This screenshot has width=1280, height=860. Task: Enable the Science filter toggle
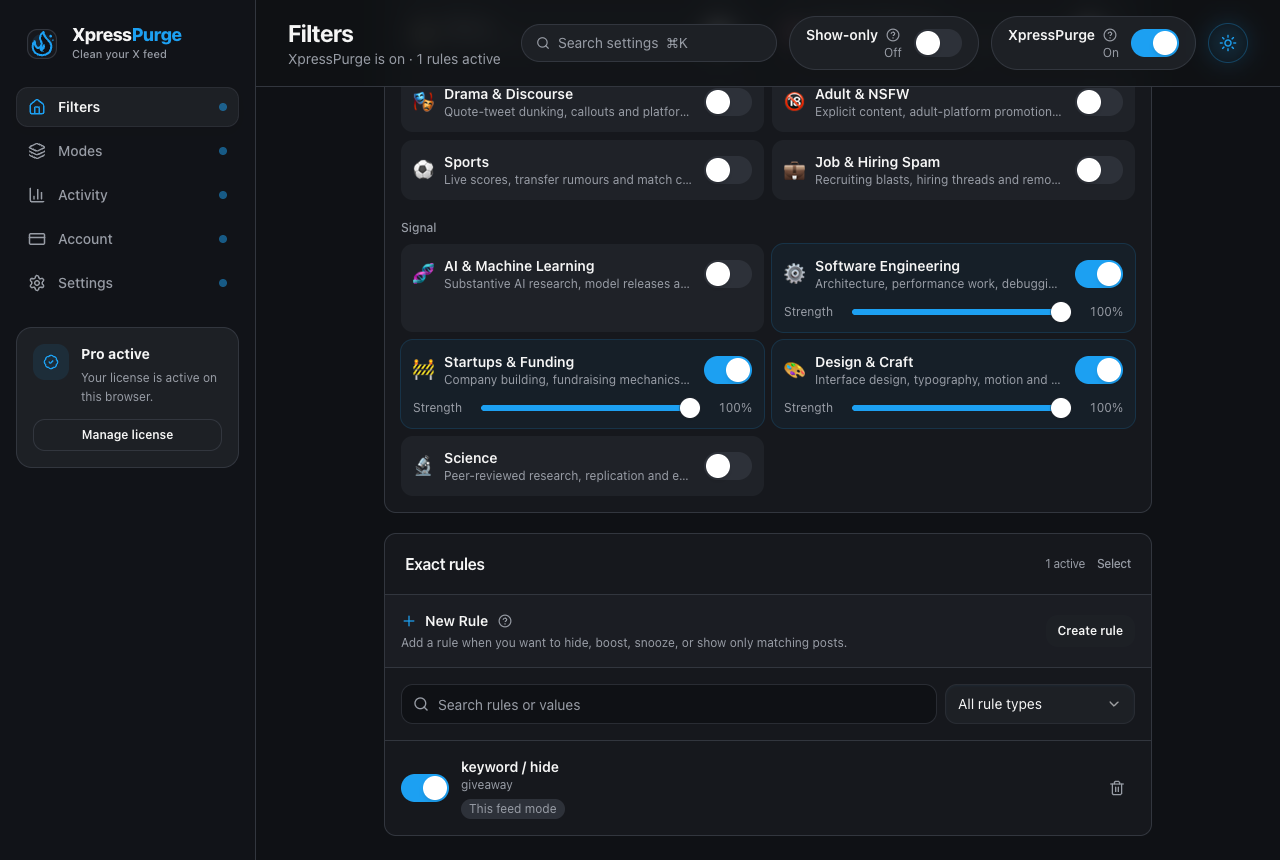click(728, 466)
